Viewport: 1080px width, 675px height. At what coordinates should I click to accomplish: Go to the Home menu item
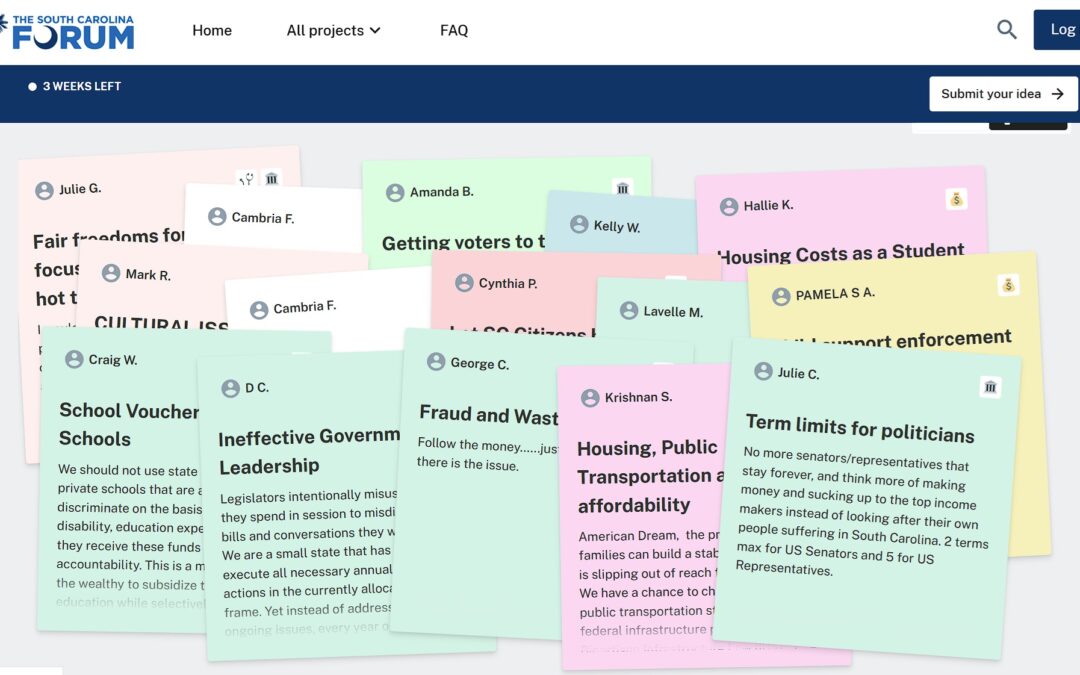click(212, 30)
